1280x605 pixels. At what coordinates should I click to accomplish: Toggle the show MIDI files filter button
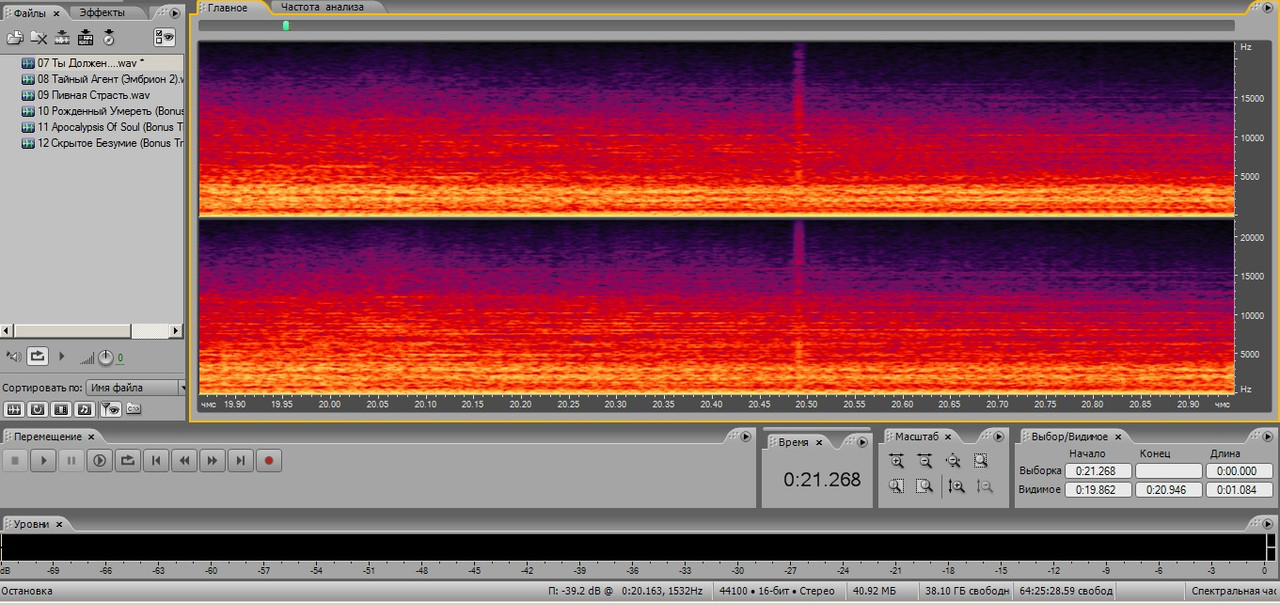[x=86, y=409]
